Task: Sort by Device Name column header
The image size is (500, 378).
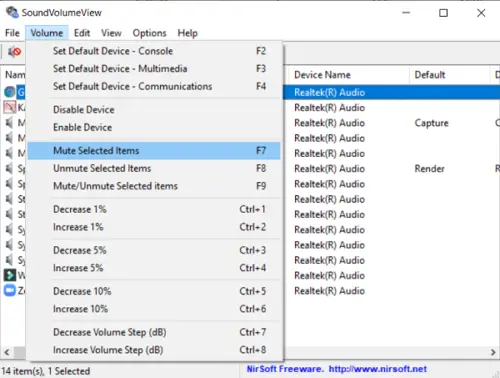Action: (x=346, y=75)
